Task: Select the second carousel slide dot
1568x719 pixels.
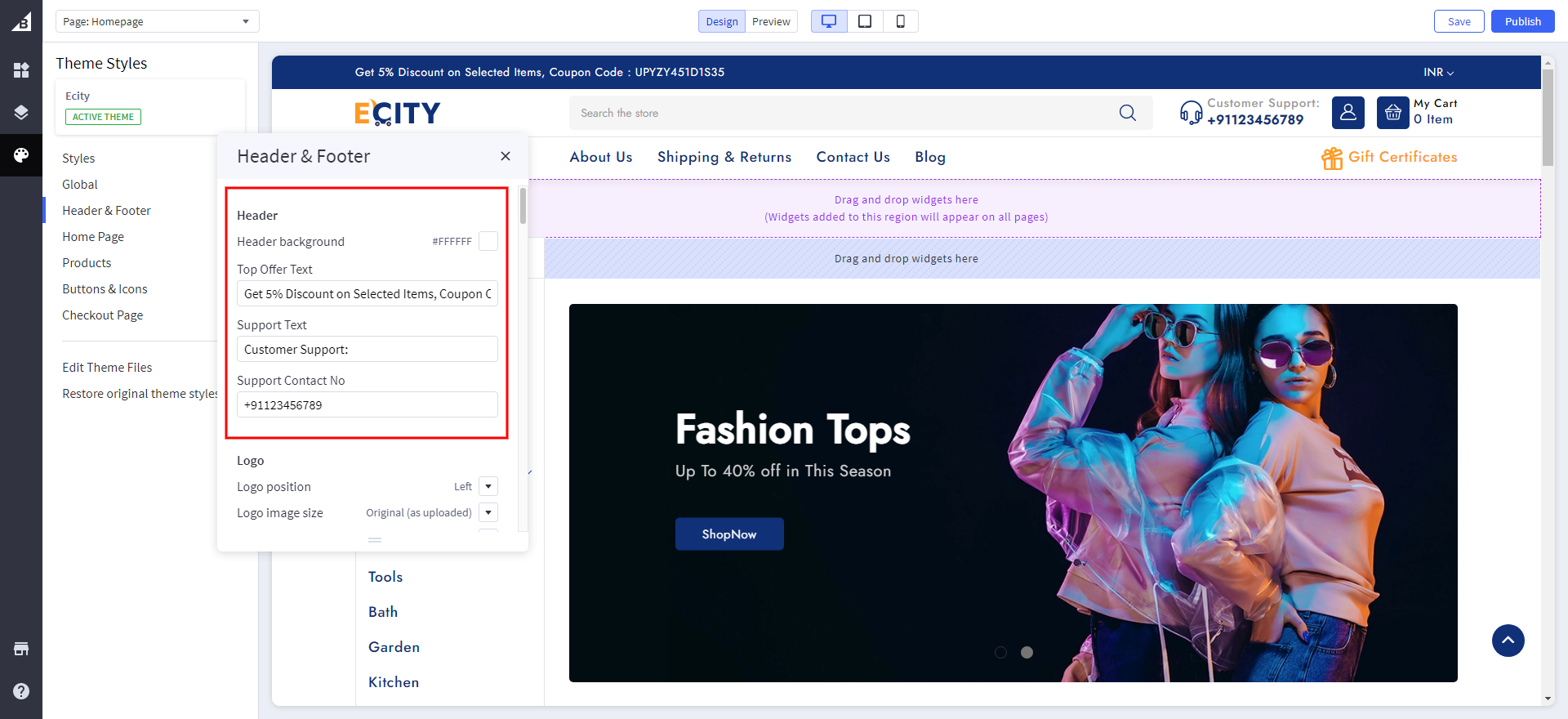Action: [1027, 652]
